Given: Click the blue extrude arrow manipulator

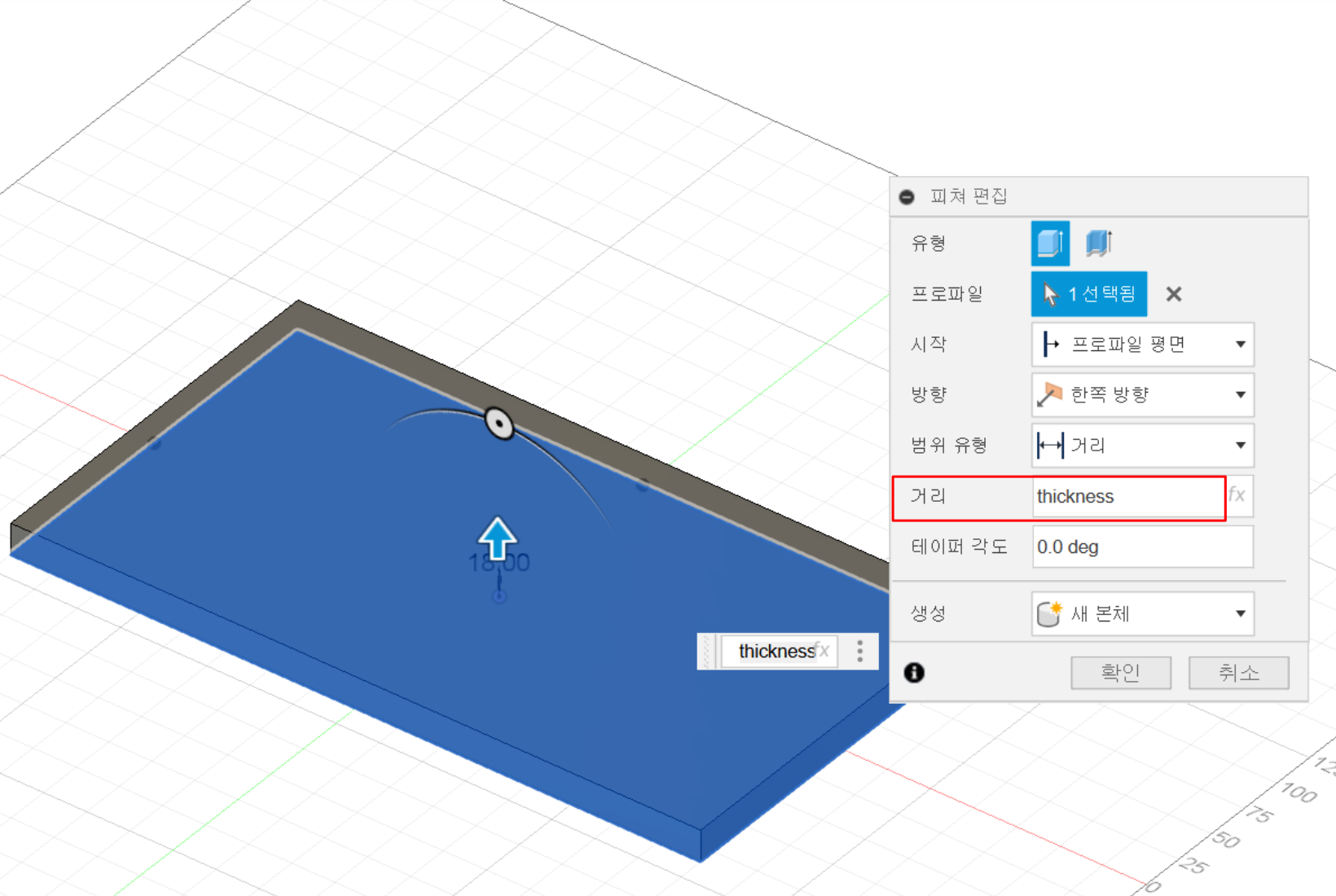Looking at the screenshot, I should (498, 538).
